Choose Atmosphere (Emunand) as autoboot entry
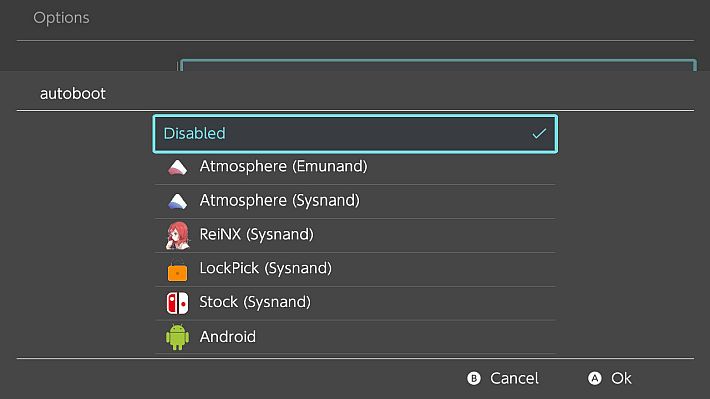 tap(355, 167)
